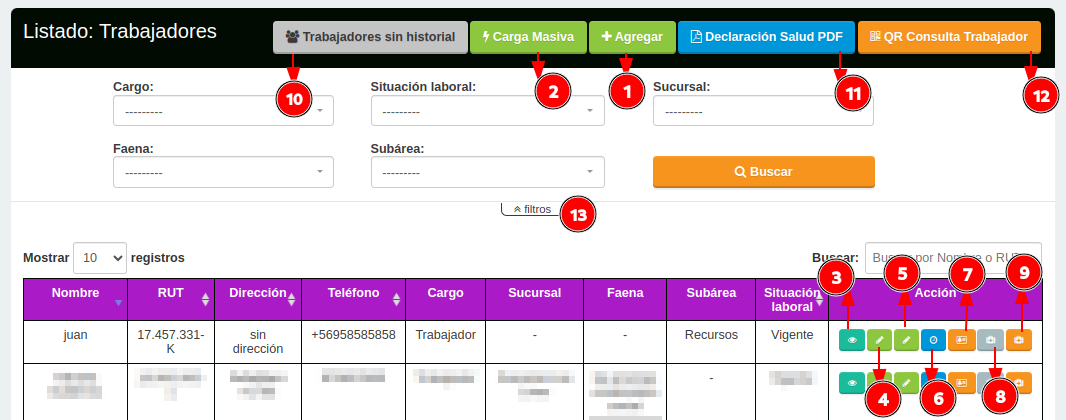Click Carga Masiva button
Screen dimensions: 1066x420
(528, 37)
